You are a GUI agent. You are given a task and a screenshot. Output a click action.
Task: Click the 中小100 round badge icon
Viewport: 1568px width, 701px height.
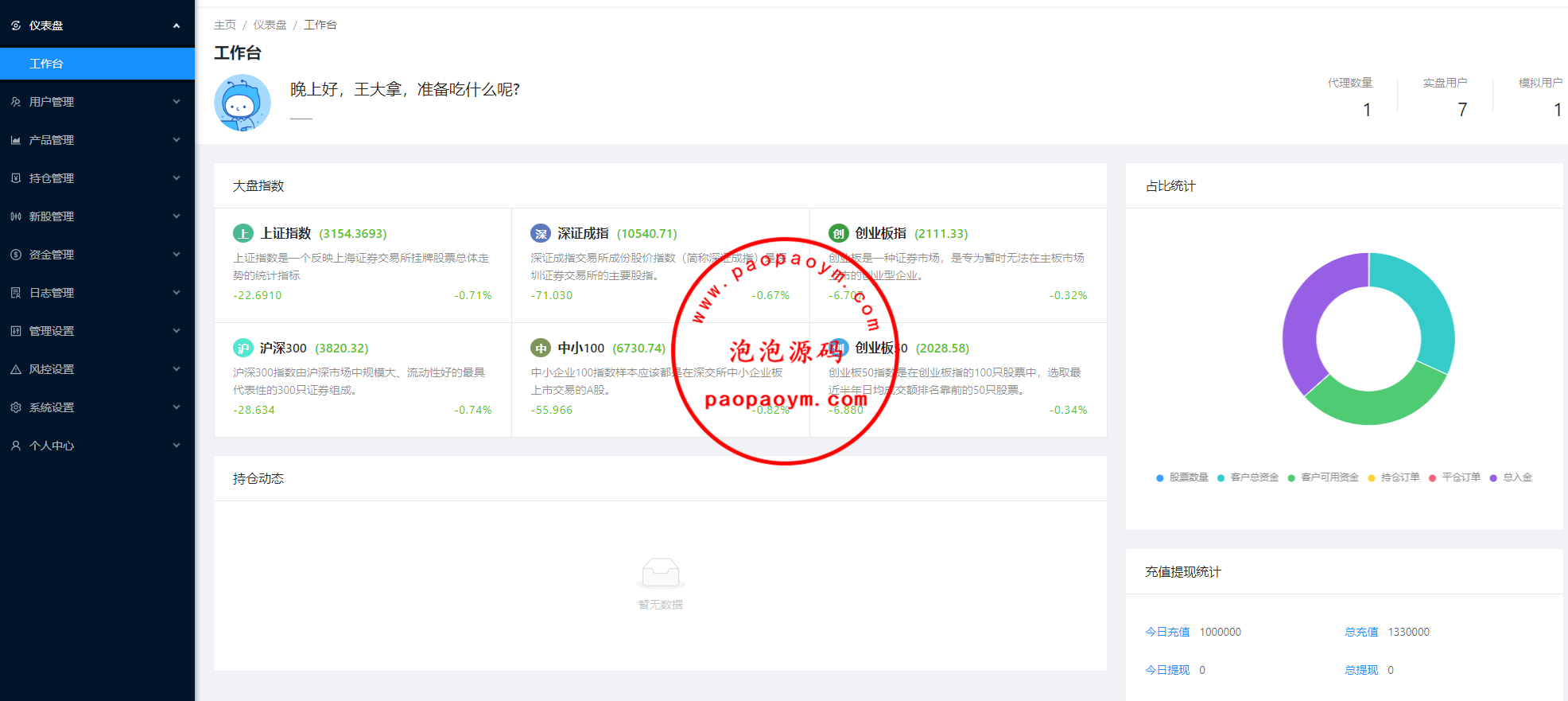pos(541,348)
